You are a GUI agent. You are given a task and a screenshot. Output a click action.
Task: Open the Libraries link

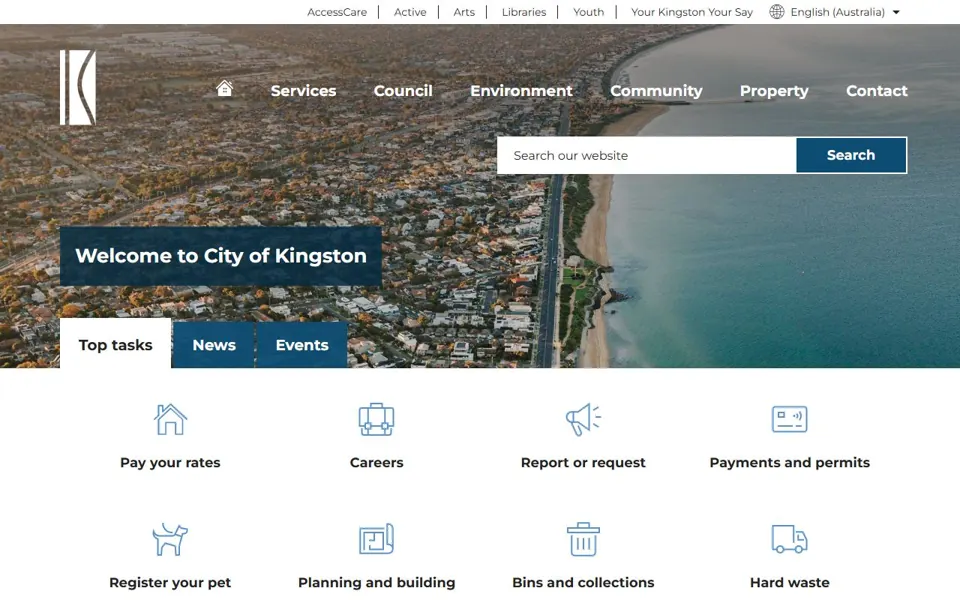click(523, 12)
